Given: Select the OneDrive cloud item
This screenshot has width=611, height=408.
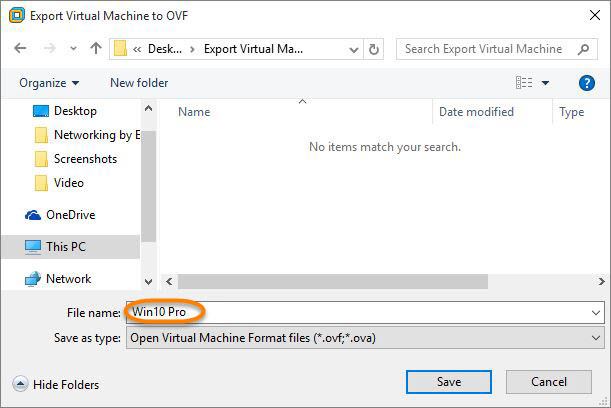Looking at the screenshot, I should pos(69,215).
